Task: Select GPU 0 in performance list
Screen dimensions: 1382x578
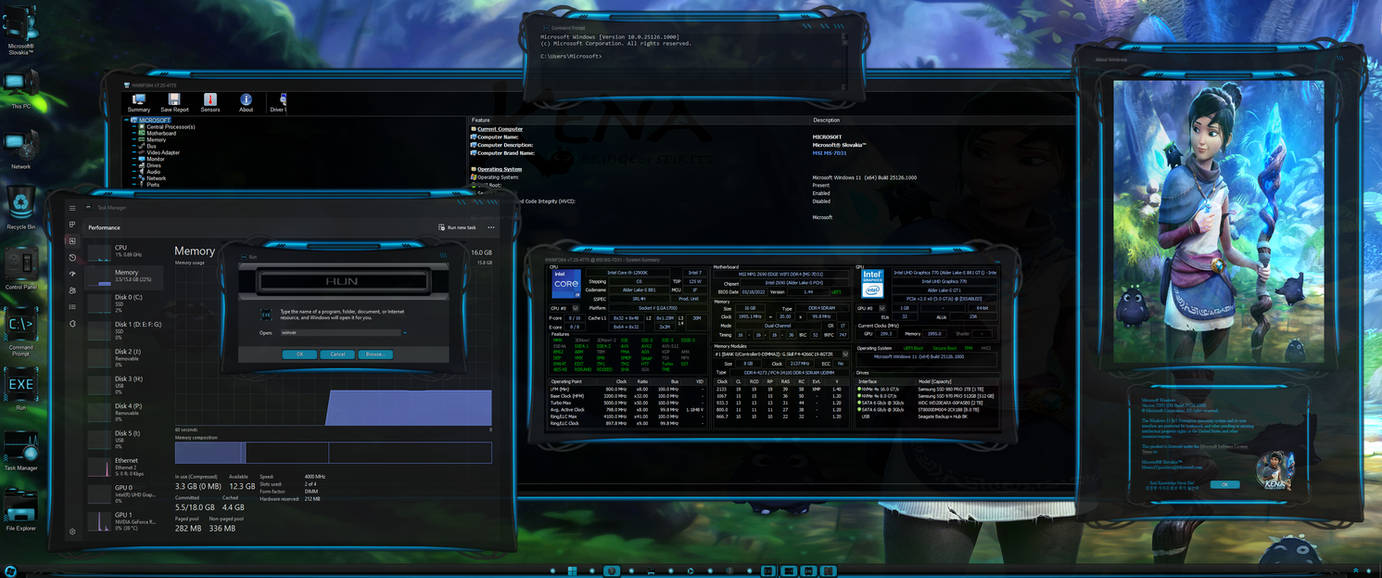Action: point(126,492)
